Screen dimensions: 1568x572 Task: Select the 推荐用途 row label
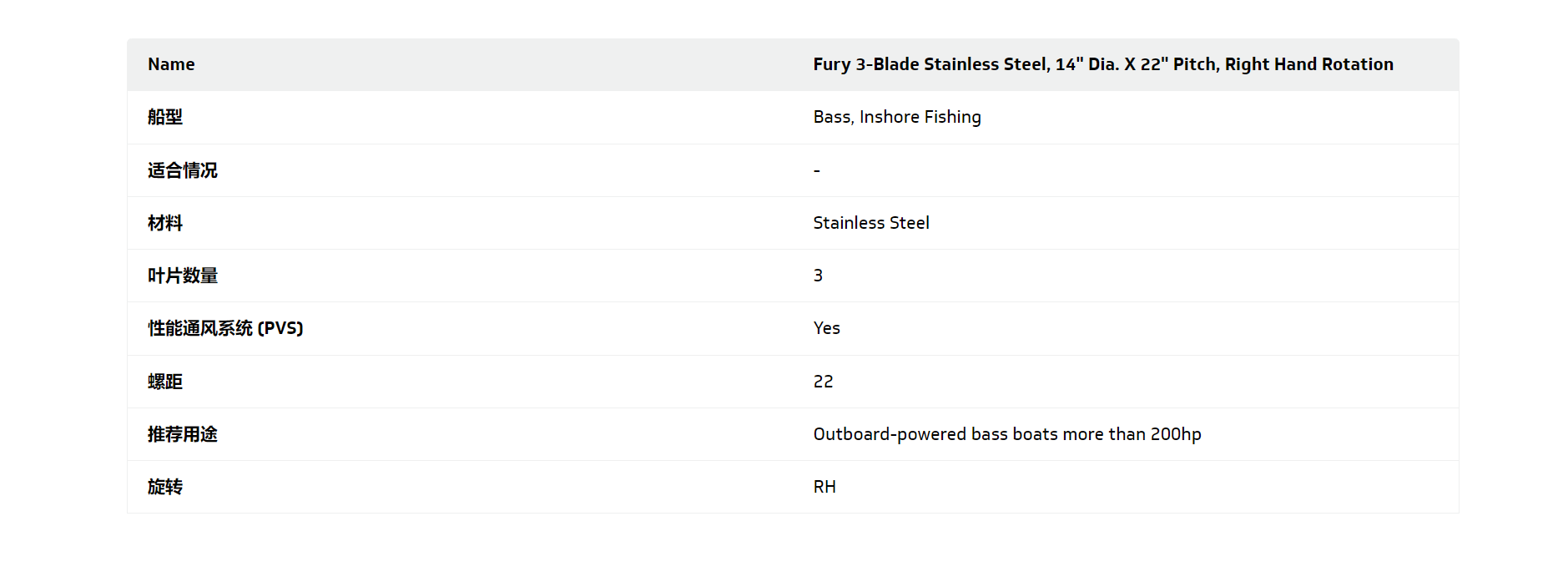pos(183,434)
